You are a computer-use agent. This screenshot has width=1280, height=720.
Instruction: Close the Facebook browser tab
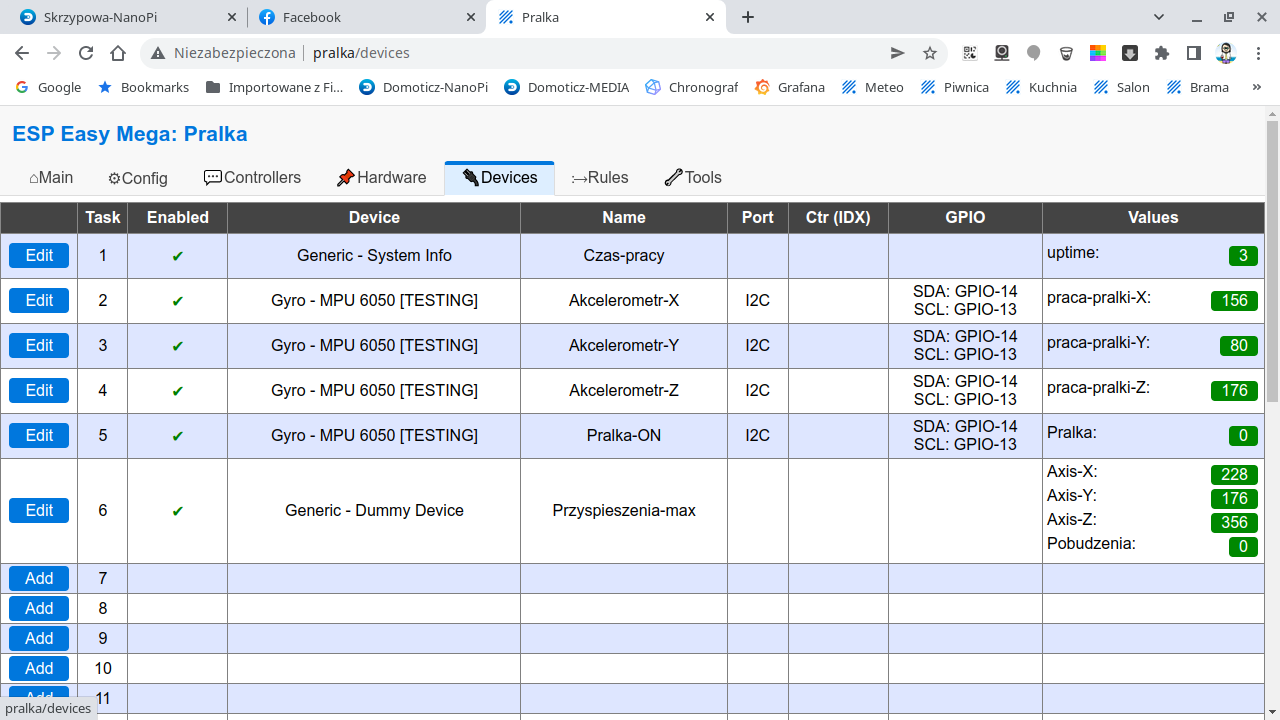point(471,17)
